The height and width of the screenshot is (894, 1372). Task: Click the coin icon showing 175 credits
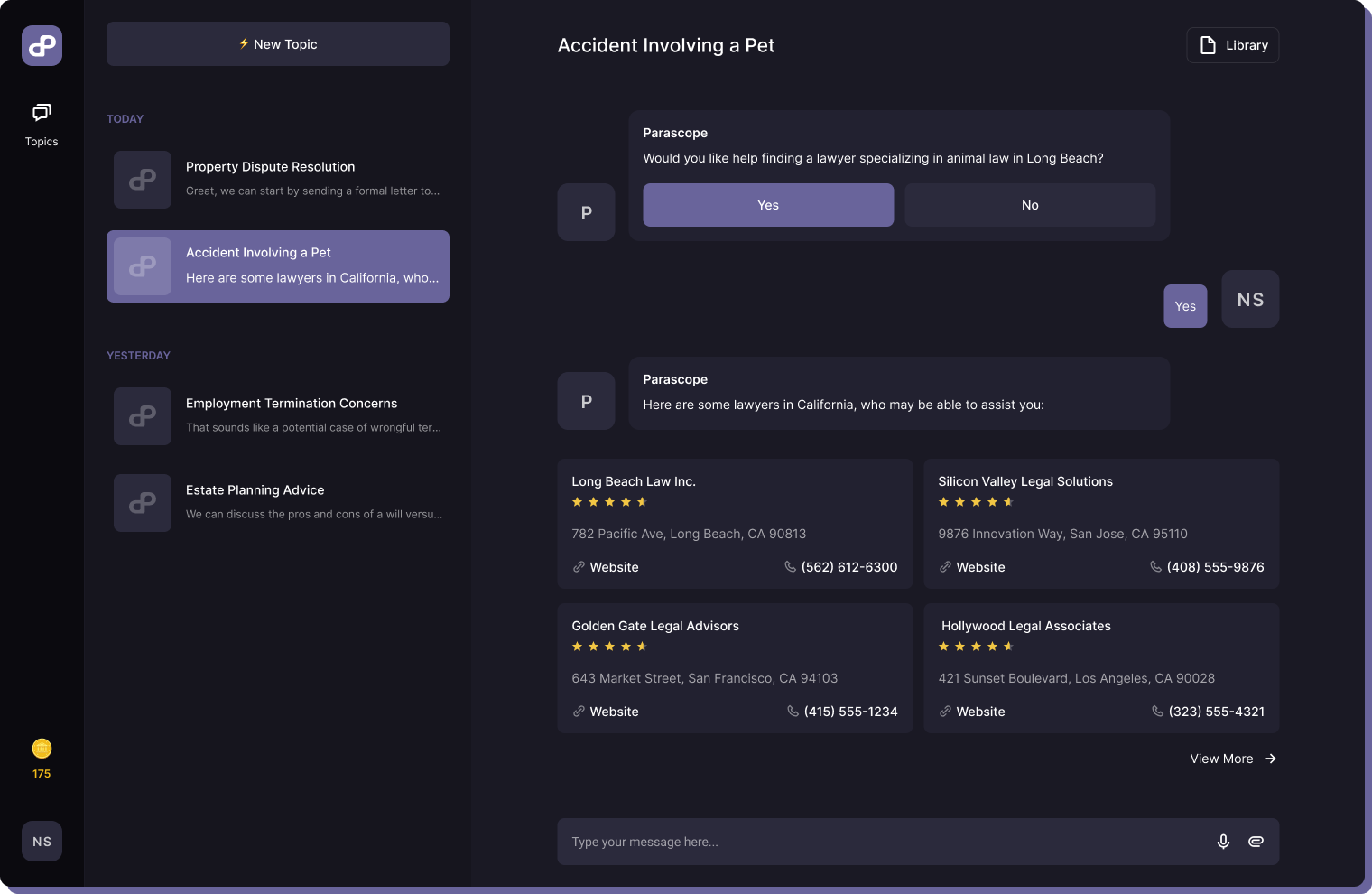point(42,748)
